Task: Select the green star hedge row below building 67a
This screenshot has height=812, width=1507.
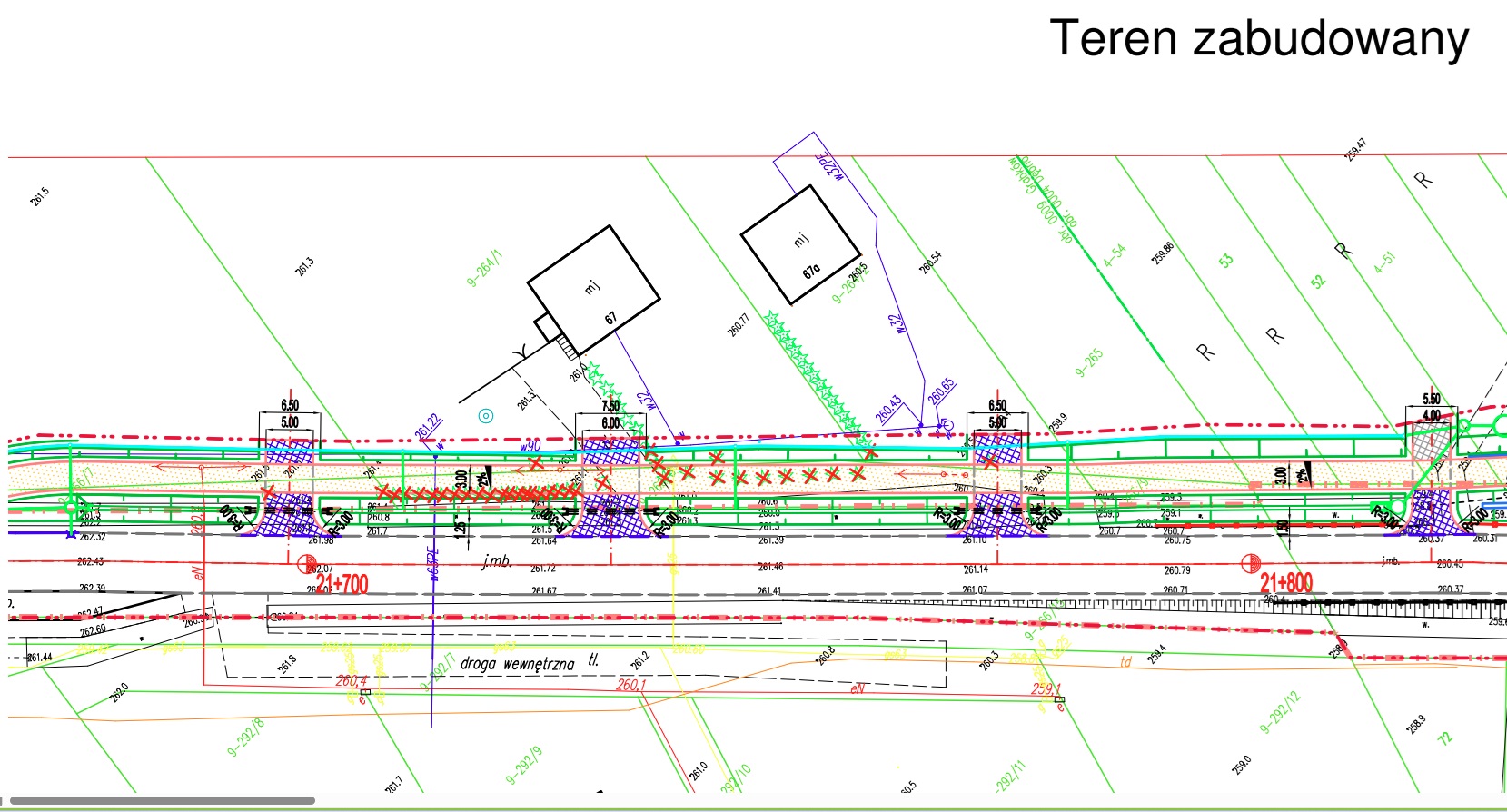Action: pos(813,372)
